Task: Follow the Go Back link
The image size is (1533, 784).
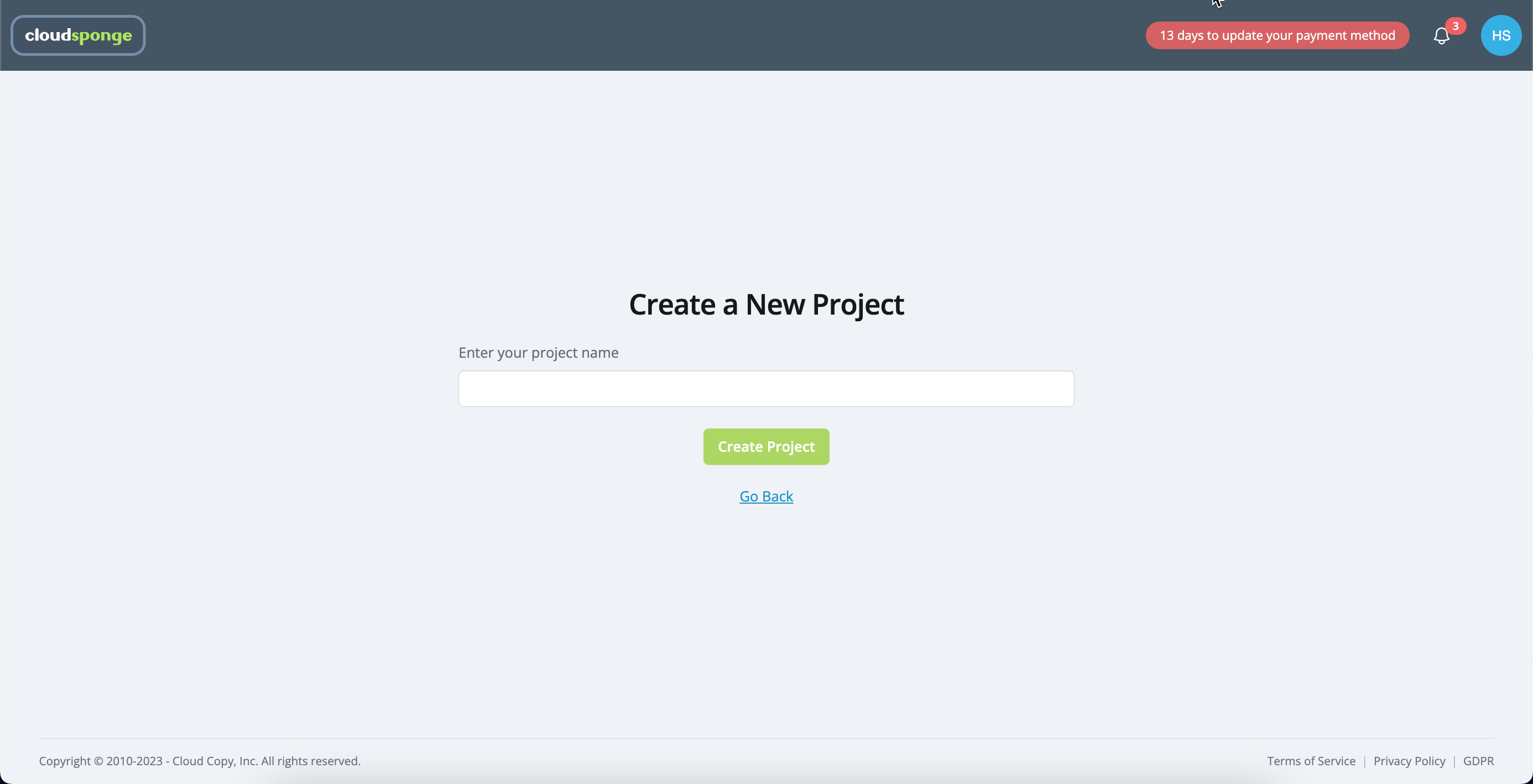Action: [x=766, y=496]
